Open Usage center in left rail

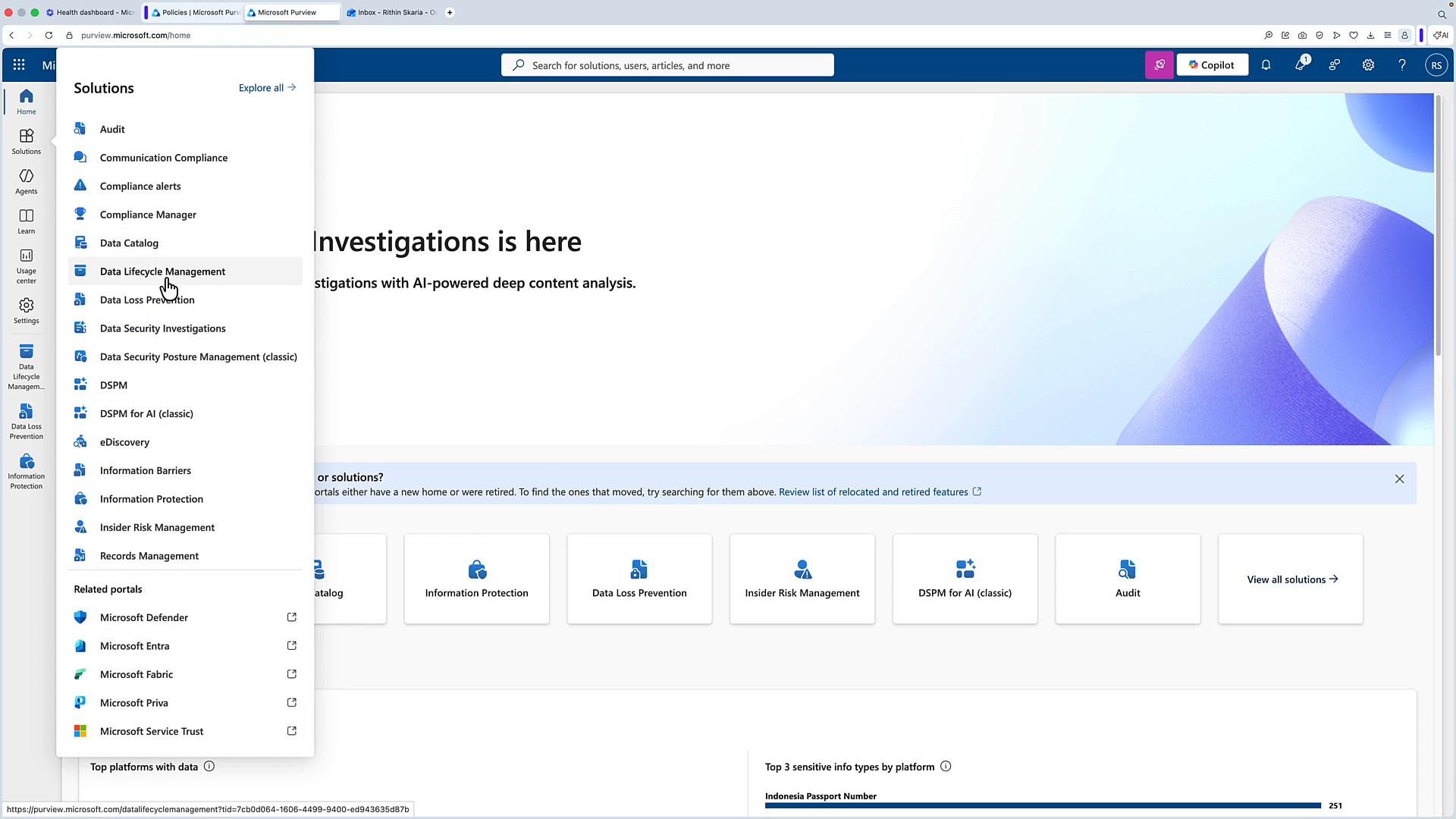tap(27, 266)
